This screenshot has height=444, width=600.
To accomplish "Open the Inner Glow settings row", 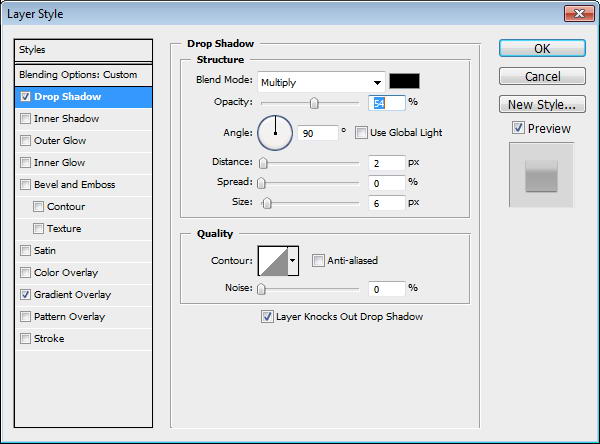I will tap(83, 163).
